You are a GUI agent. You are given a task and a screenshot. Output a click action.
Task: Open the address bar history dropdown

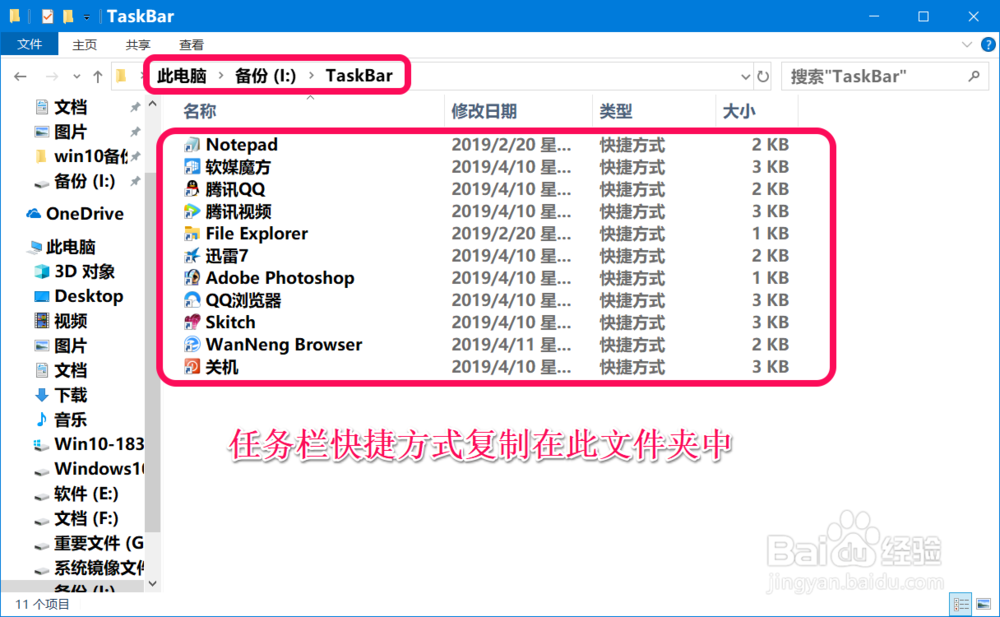744,76
